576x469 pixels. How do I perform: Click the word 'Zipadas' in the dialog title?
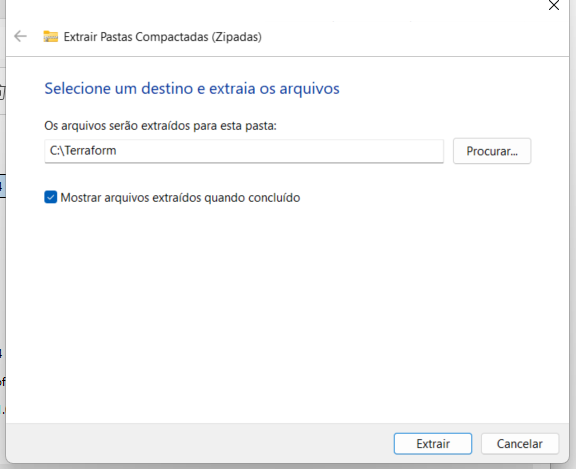pyautogui.click(x=237, y=37)
